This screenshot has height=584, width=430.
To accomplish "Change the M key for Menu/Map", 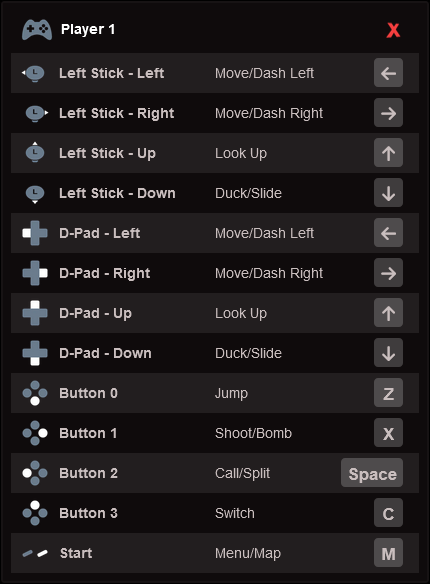I will (388, 553).
